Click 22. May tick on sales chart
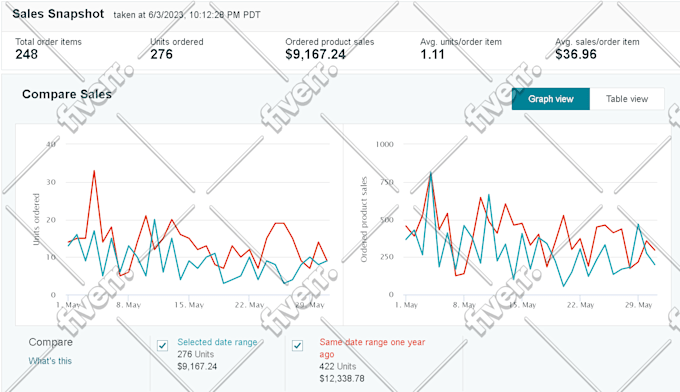 (x=580, y=305)
